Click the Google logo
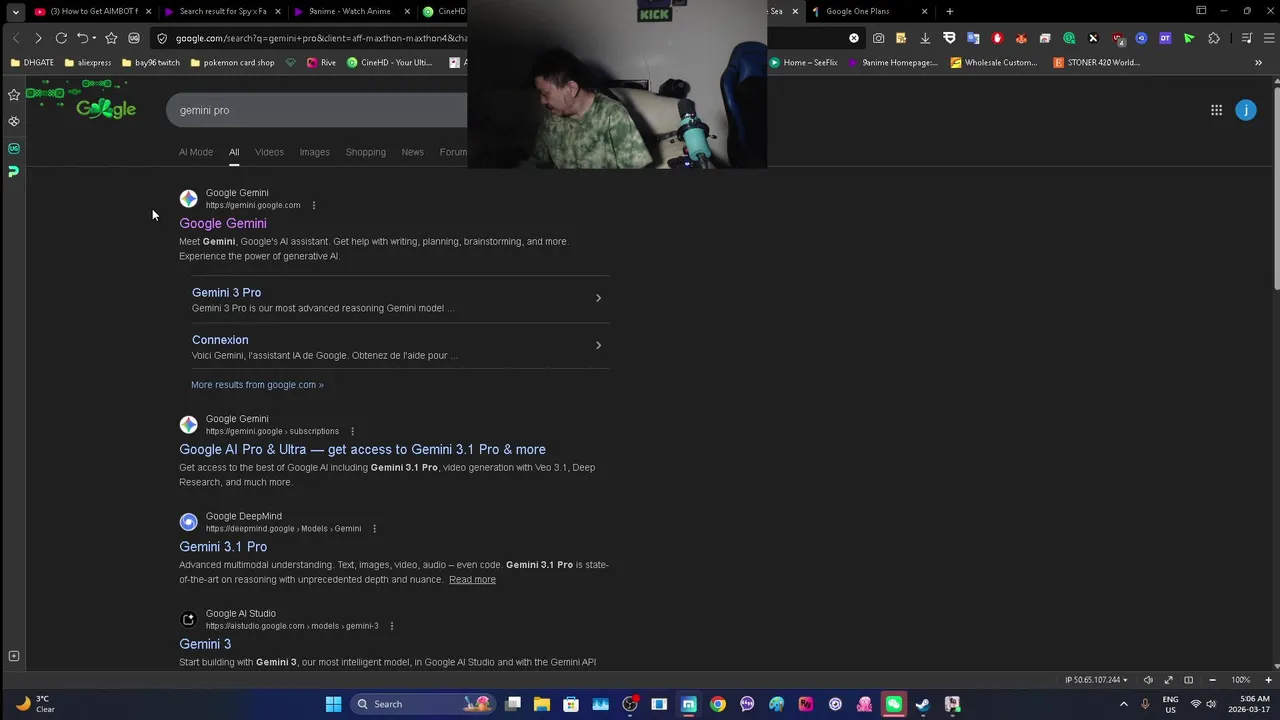 pyautogui.click(x=106, y=109)
